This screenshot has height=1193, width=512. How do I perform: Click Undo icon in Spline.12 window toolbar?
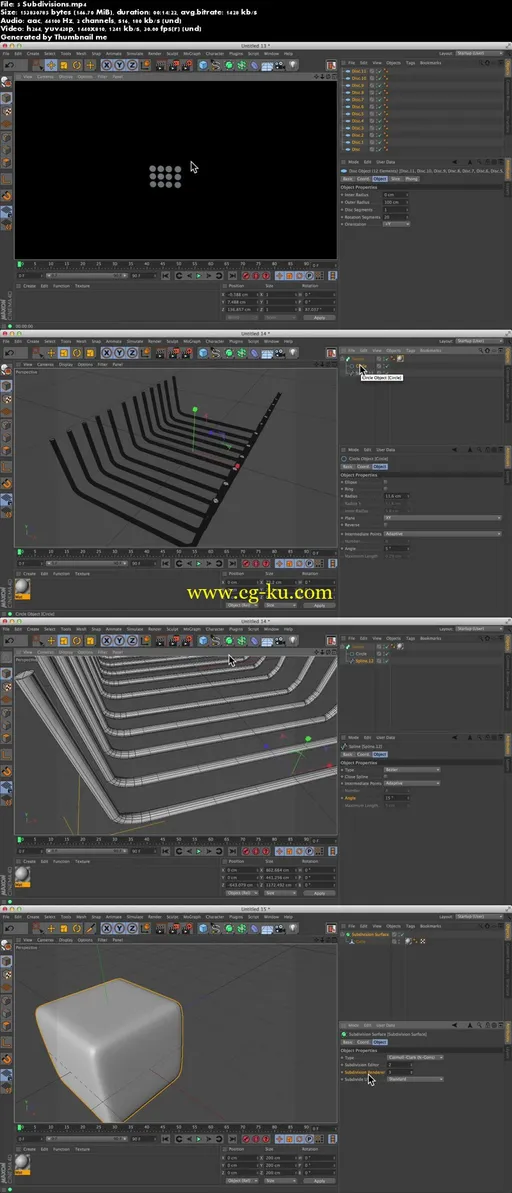(11, 641)
